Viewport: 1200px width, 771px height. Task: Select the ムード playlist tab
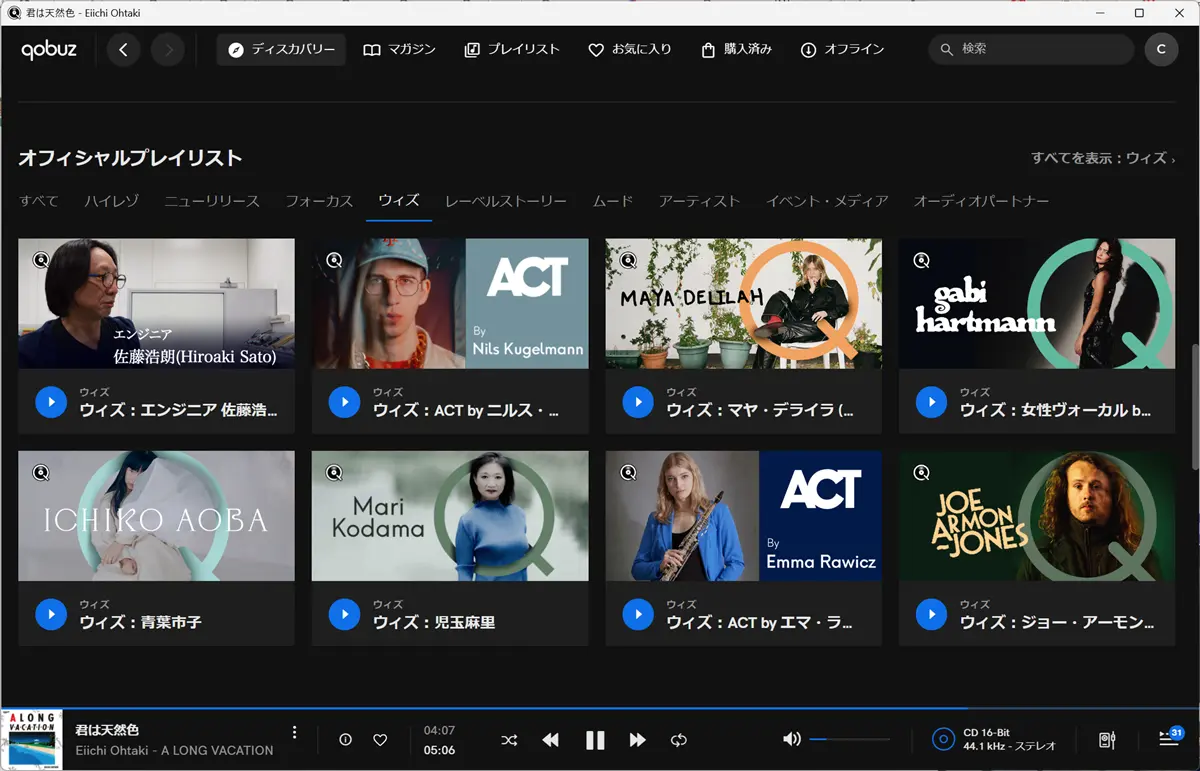click(x=613, y=201)
